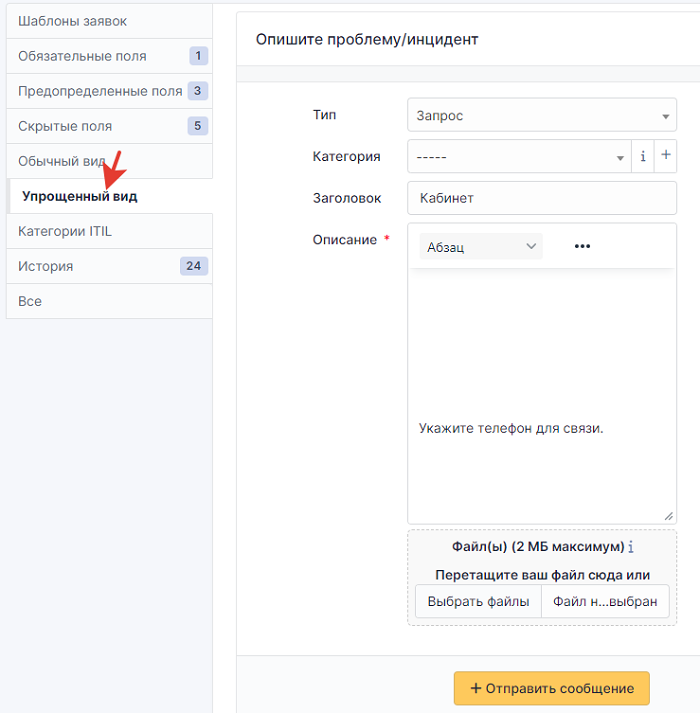
Task: Click the plus icon next to Категория
Action: [665, 156]
